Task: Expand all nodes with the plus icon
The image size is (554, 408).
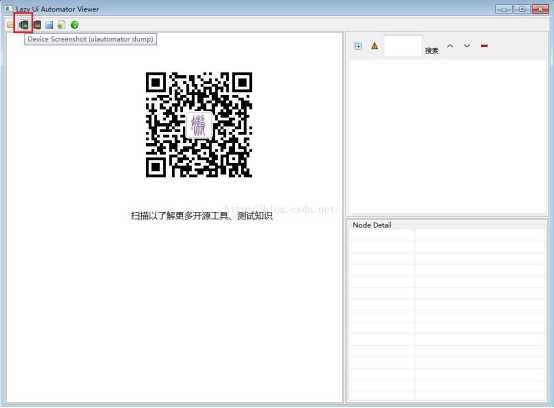Action: point(358,46)
